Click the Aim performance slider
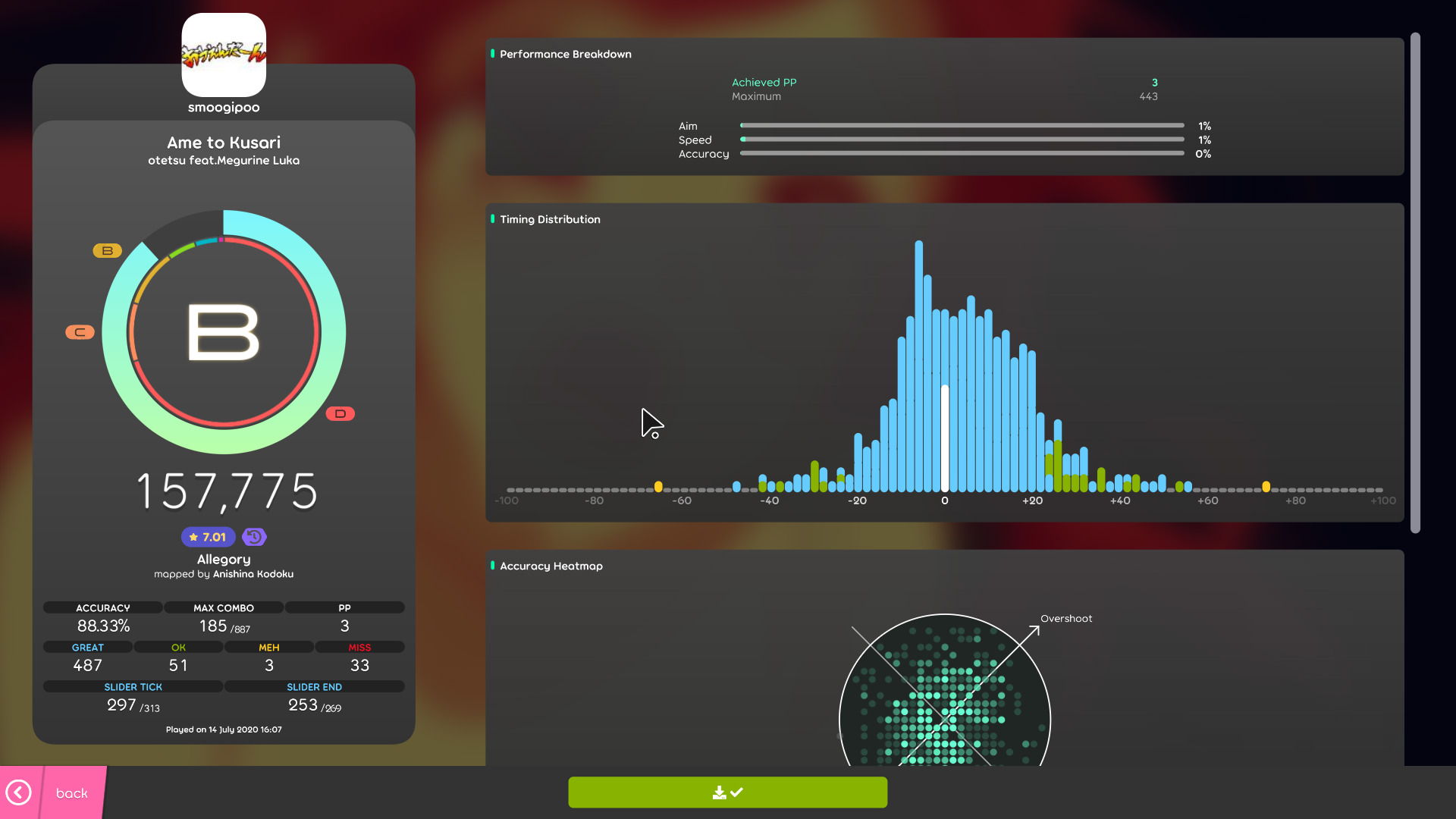Viewport: 1456px width, 819px height. click(962, 125)
